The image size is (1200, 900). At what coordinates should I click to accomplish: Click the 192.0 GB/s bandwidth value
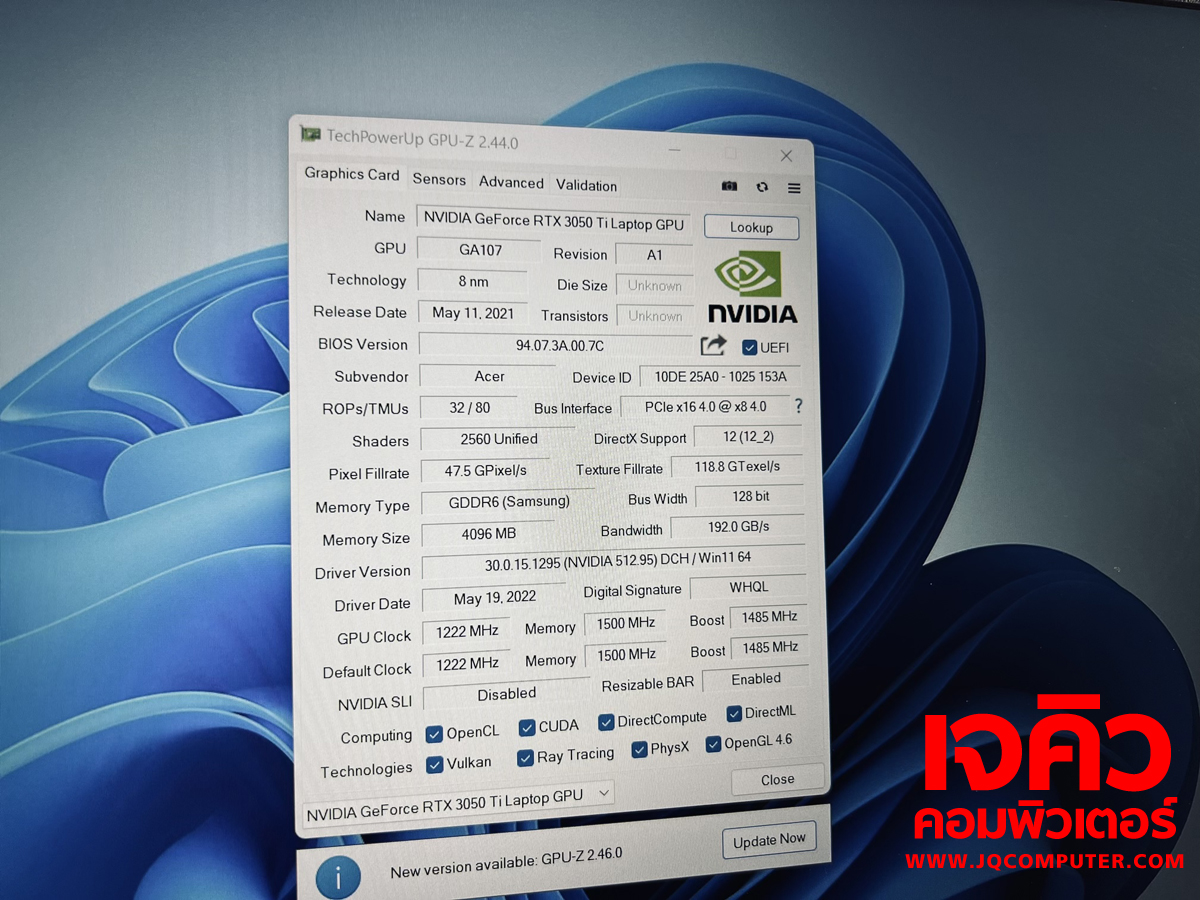737,526
